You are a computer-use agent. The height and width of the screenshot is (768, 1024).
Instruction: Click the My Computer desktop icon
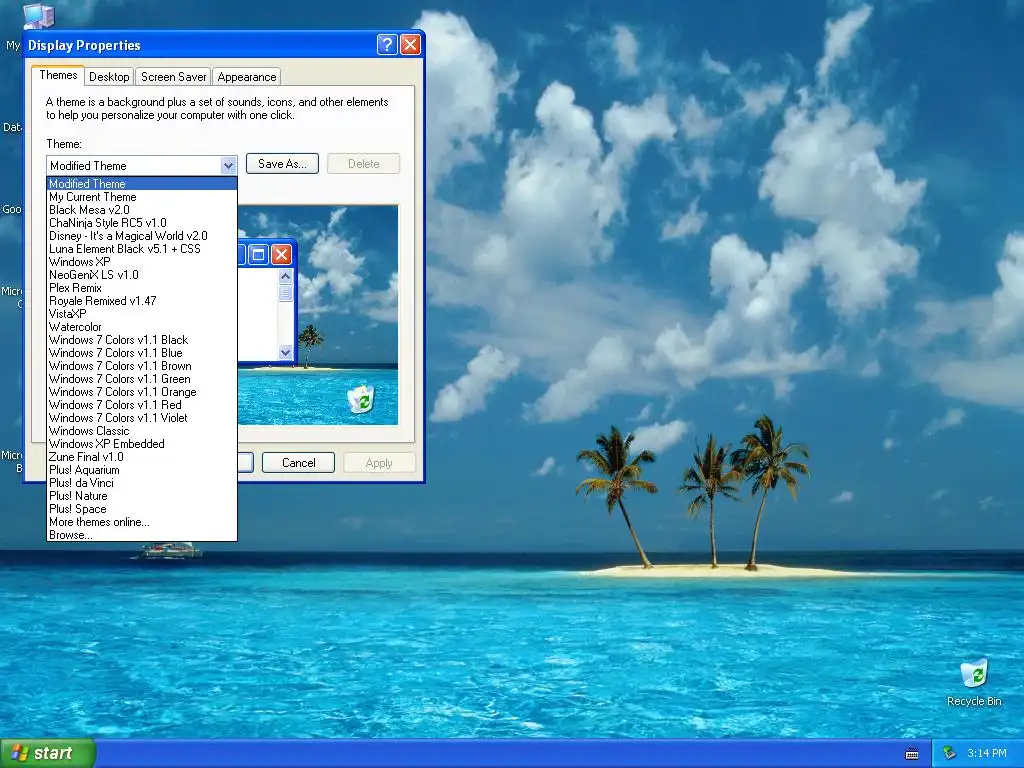[38, 16]
